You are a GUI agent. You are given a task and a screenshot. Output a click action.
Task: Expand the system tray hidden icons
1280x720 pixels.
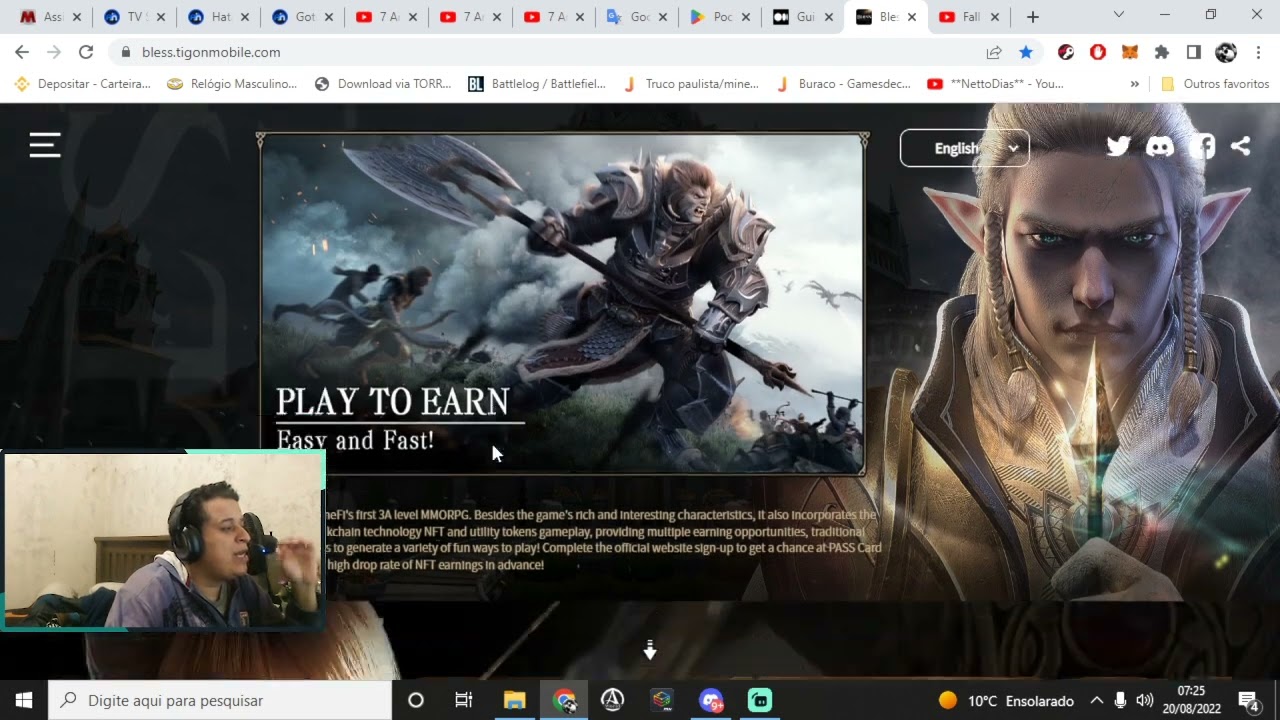pos(1096,700)
